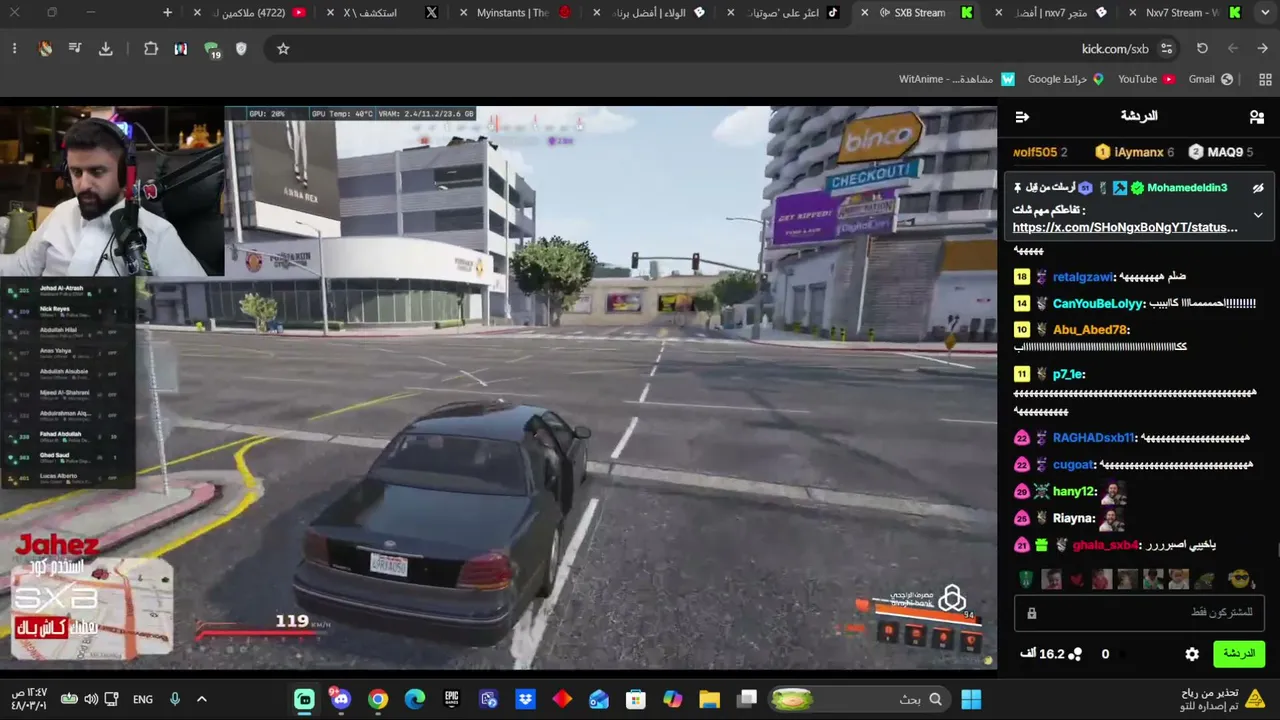Click username Abu_Abed78 in chat
This screenshot has height=720, width=1280.
point(1090,330)
